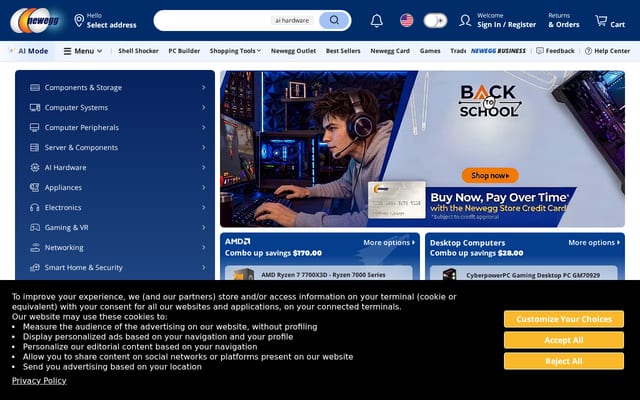Click the Server & Components icon
Image resolution: width=640 pixels, height=400 pixels.
click(35, 147)
